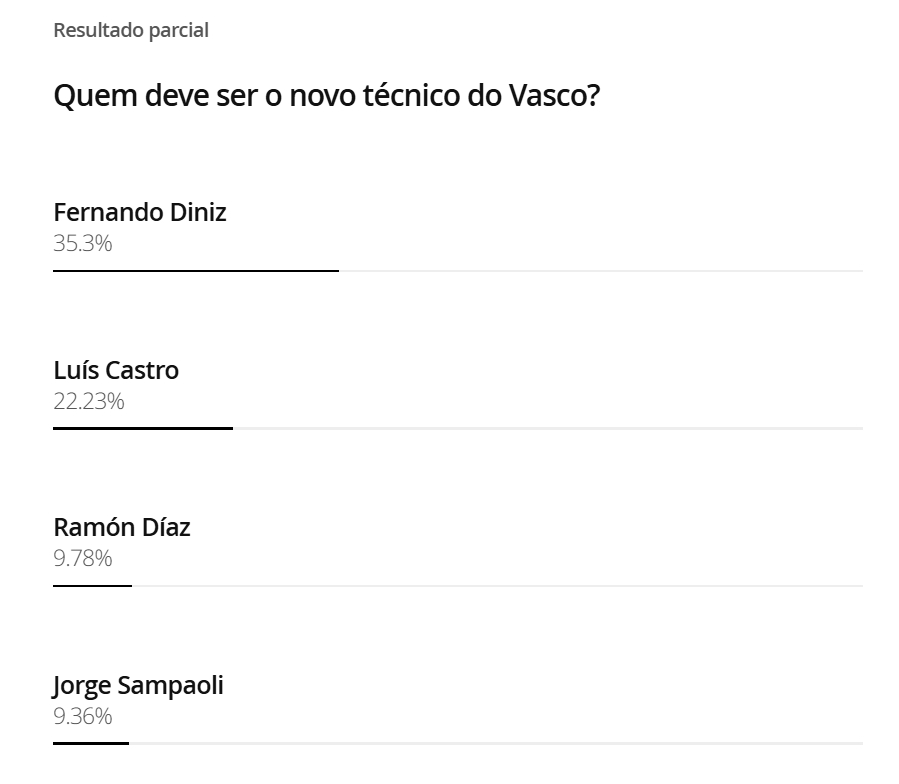Click the dark filled part of Fernando Diniz's bar
899x784 pixels.
tap(196, 271)
